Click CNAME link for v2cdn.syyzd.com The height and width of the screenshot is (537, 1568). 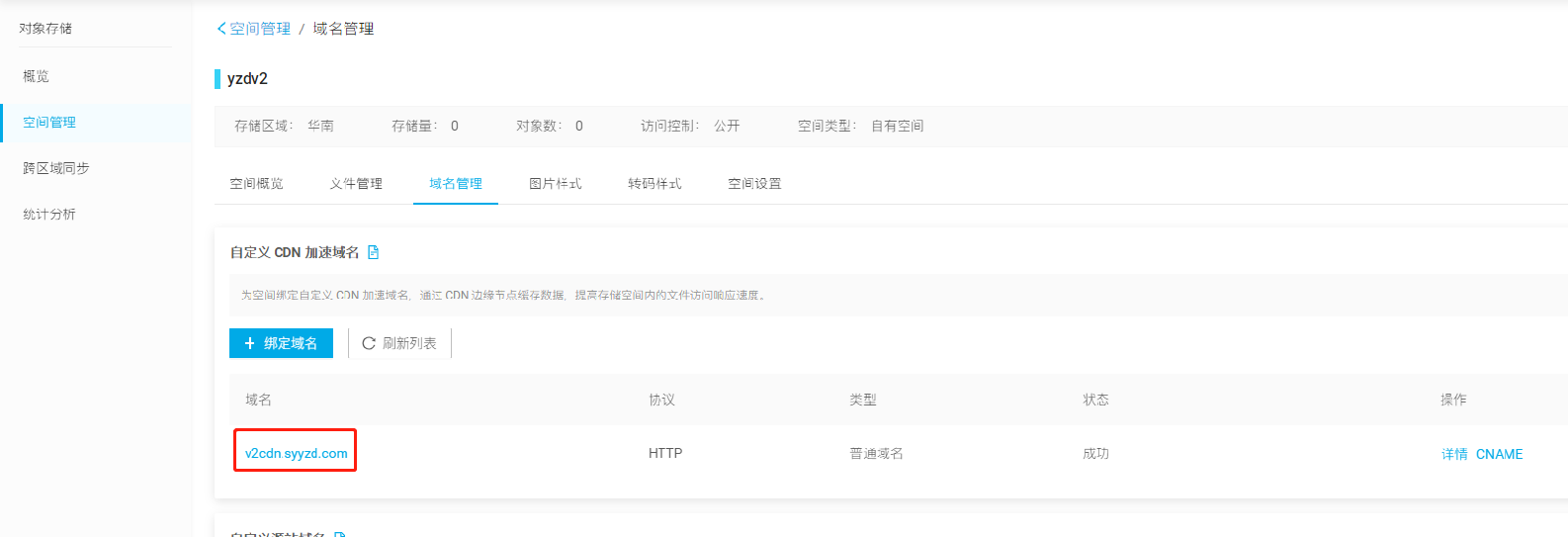click(1499, 454)
